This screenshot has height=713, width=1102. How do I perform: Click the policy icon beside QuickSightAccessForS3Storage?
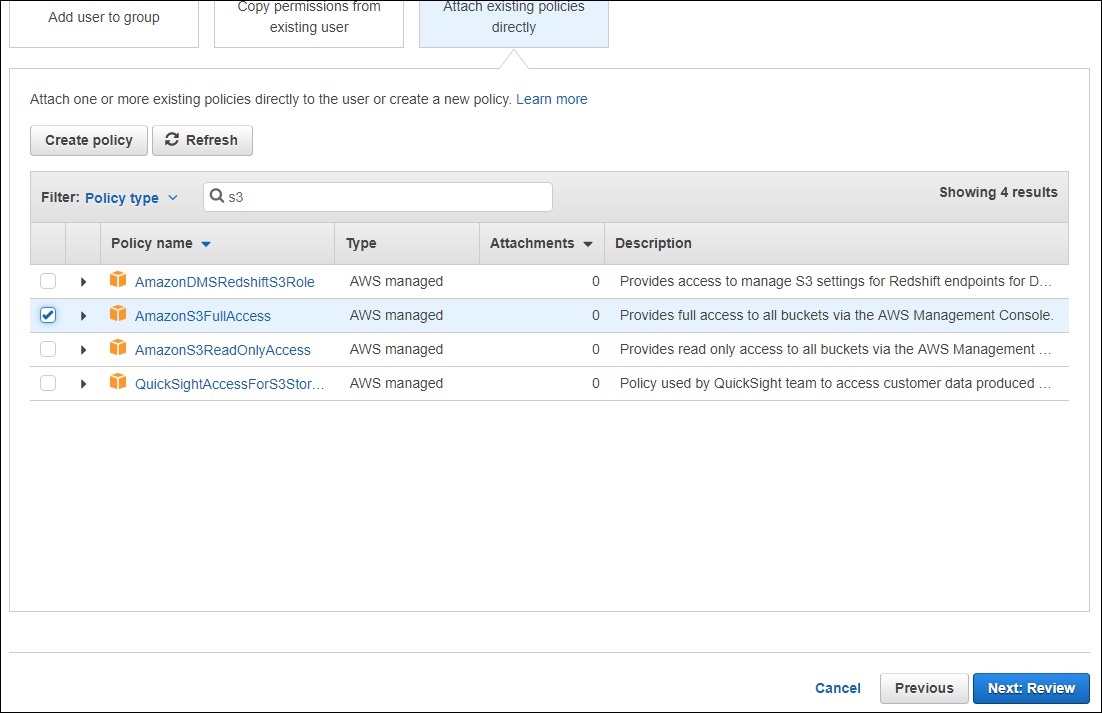click(x=118, y=383)
